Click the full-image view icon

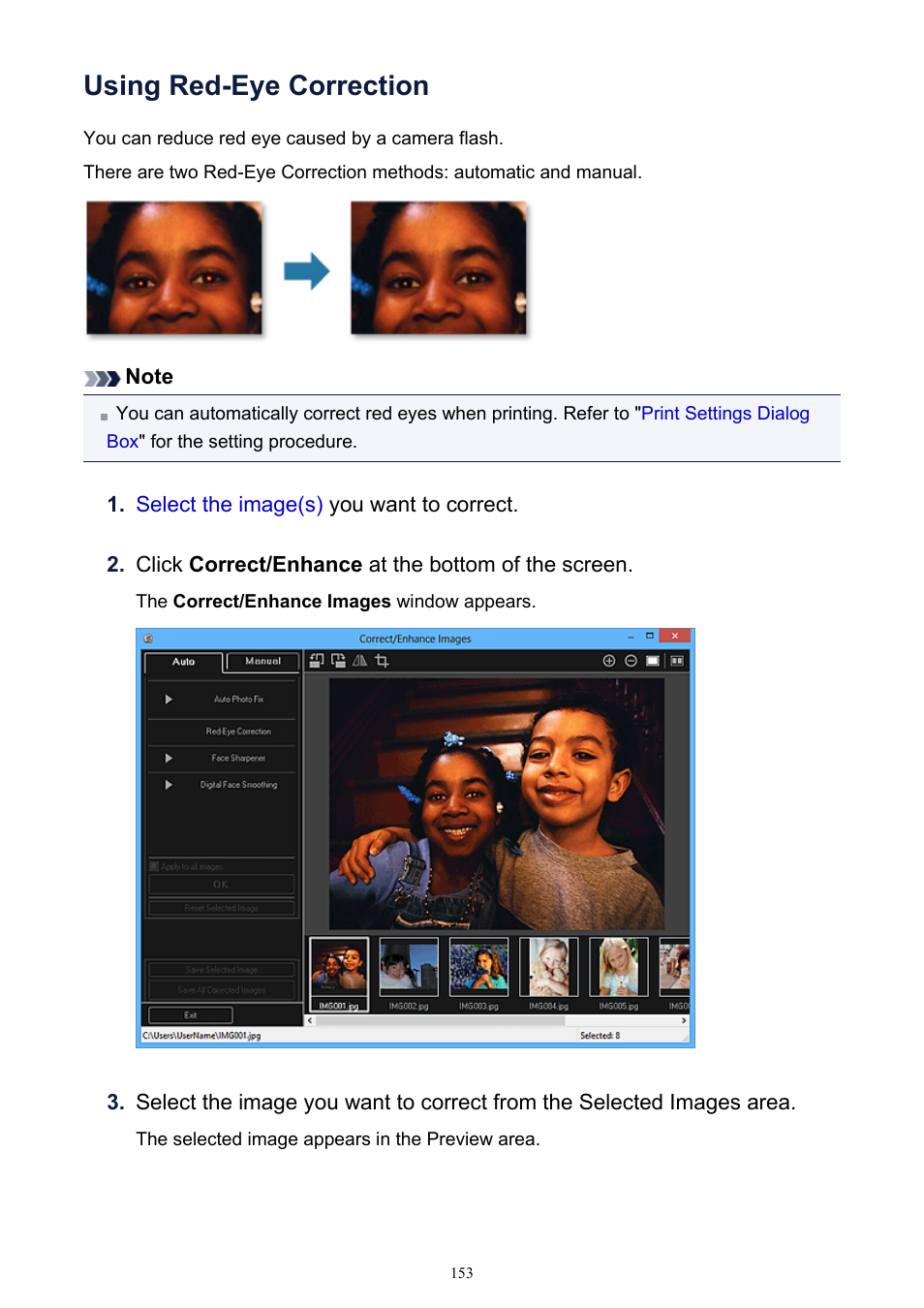click(x=653, y=661)
